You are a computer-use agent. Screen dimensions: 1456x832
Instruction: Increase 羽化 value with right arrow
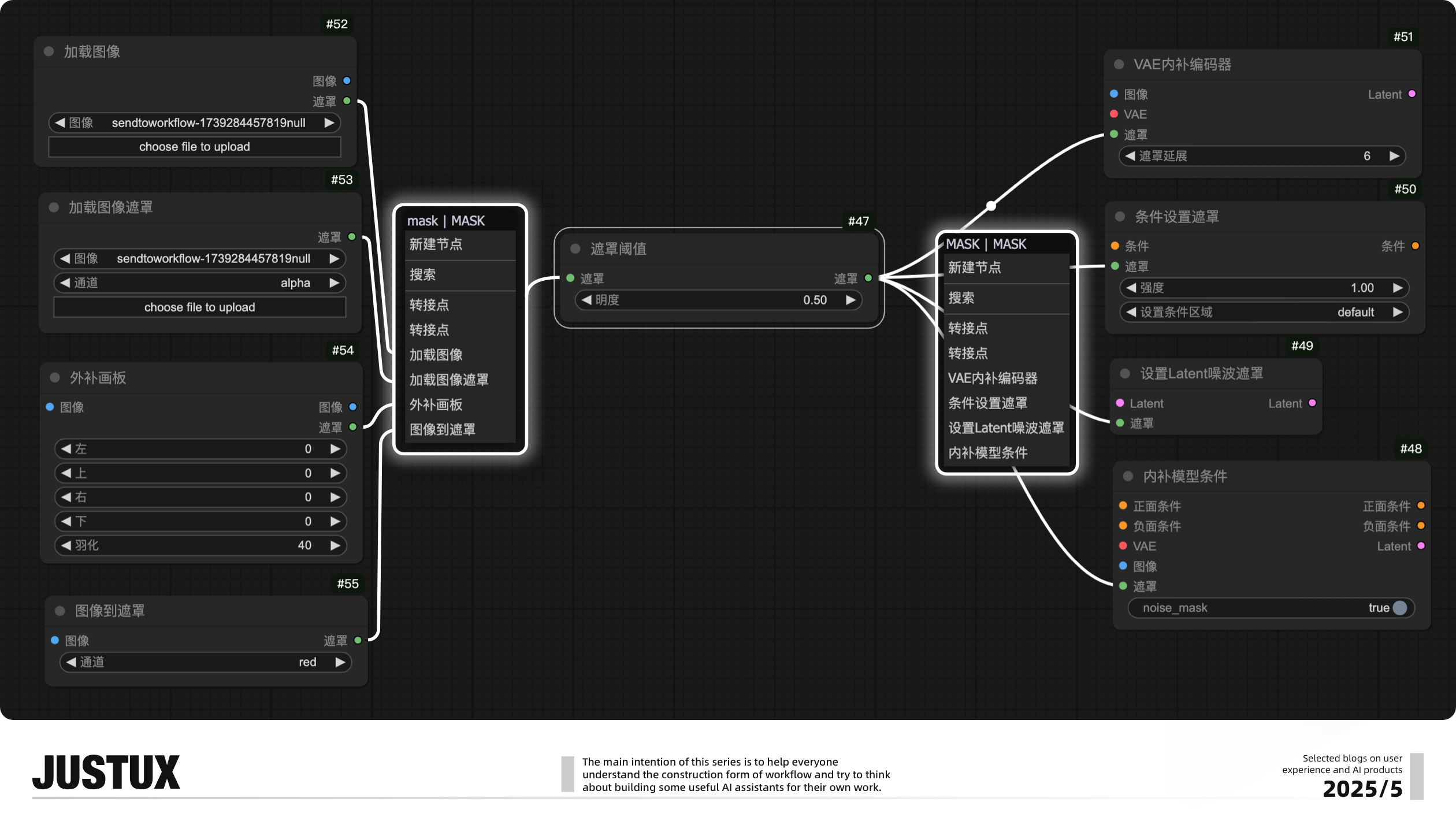pyautogui.click(x=335, y=545)
